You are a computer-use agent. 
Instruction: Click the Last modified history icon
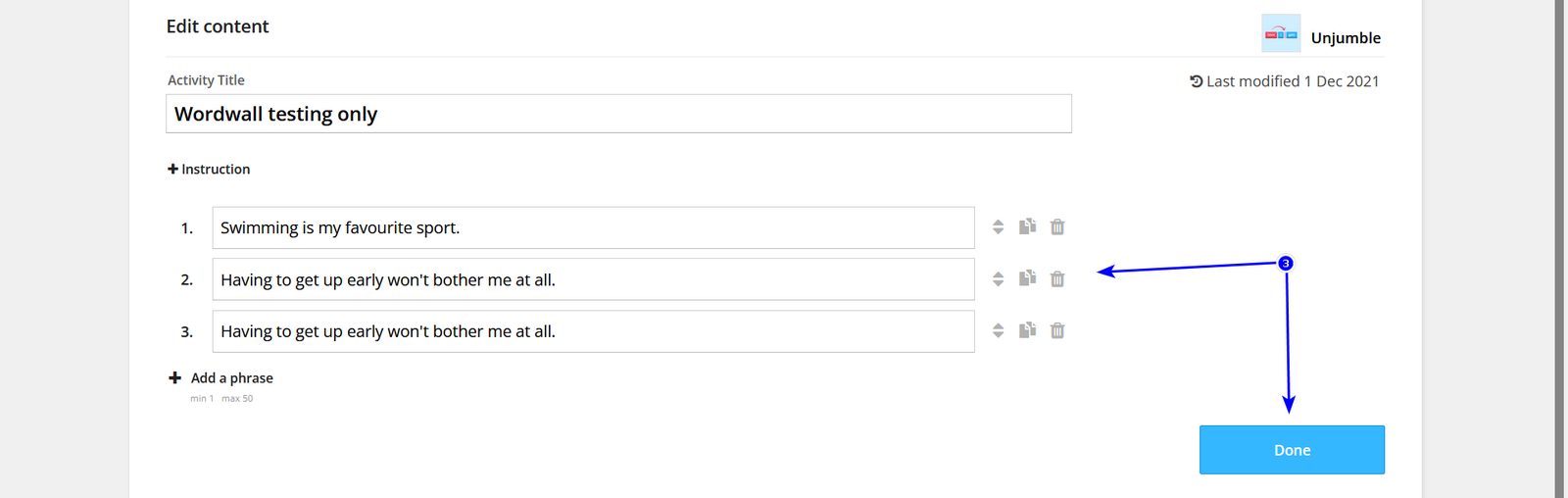pos(1196,81)
